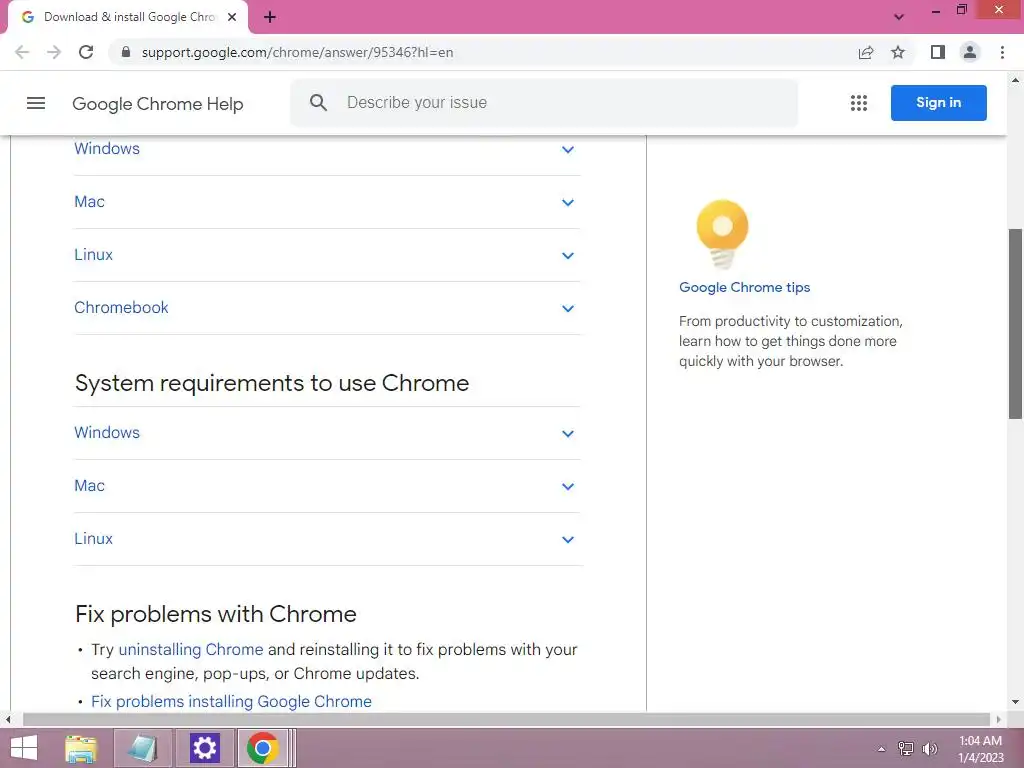Open the taskbar clock showing 1:04 AM
The image size is (1024, 768).
[x=980, y=749]
